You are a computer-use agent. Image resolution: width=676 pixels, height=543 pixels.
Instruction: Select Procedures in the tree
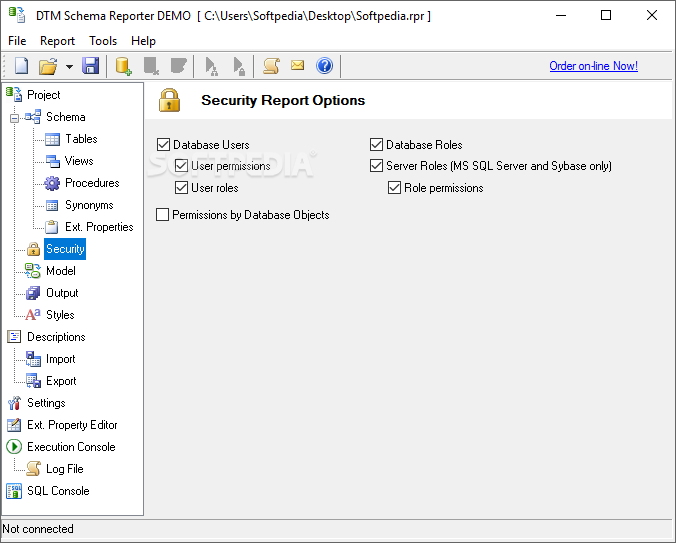coord(92,183)
